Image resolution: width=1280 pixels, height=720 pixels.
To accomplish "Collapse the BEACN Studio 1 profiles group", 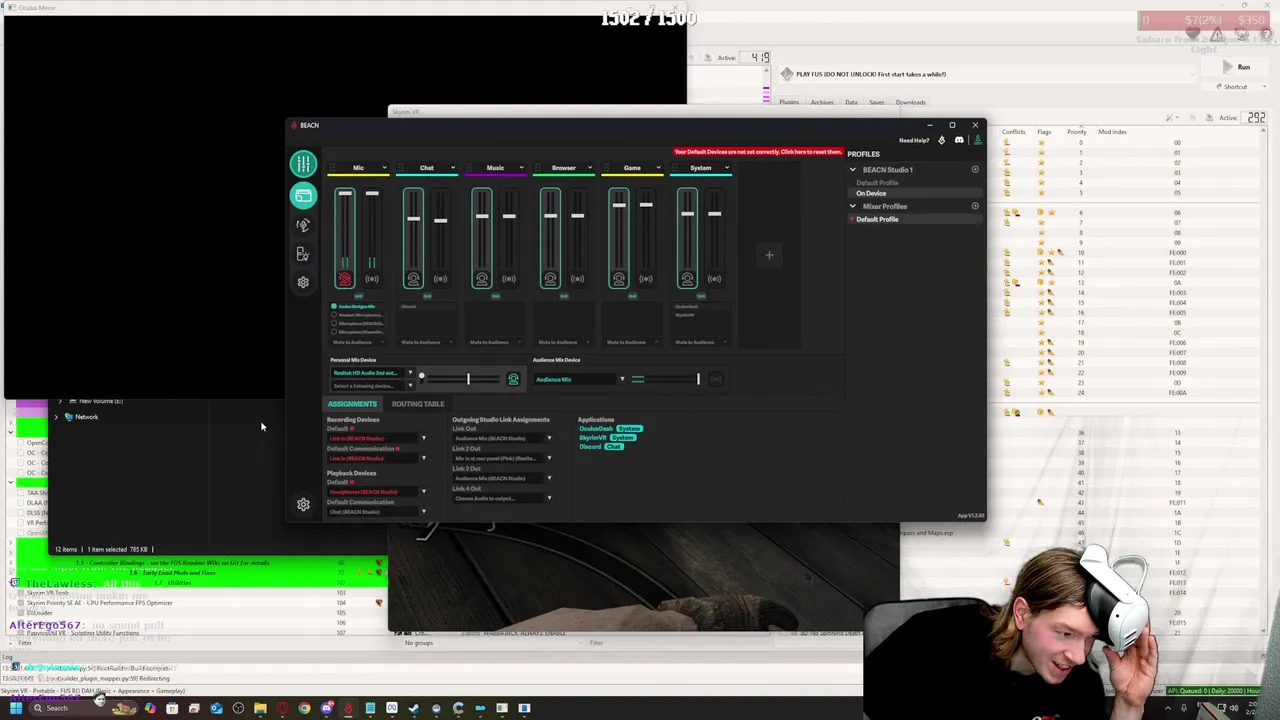I will pyautogui.click(x=853, y=169).
